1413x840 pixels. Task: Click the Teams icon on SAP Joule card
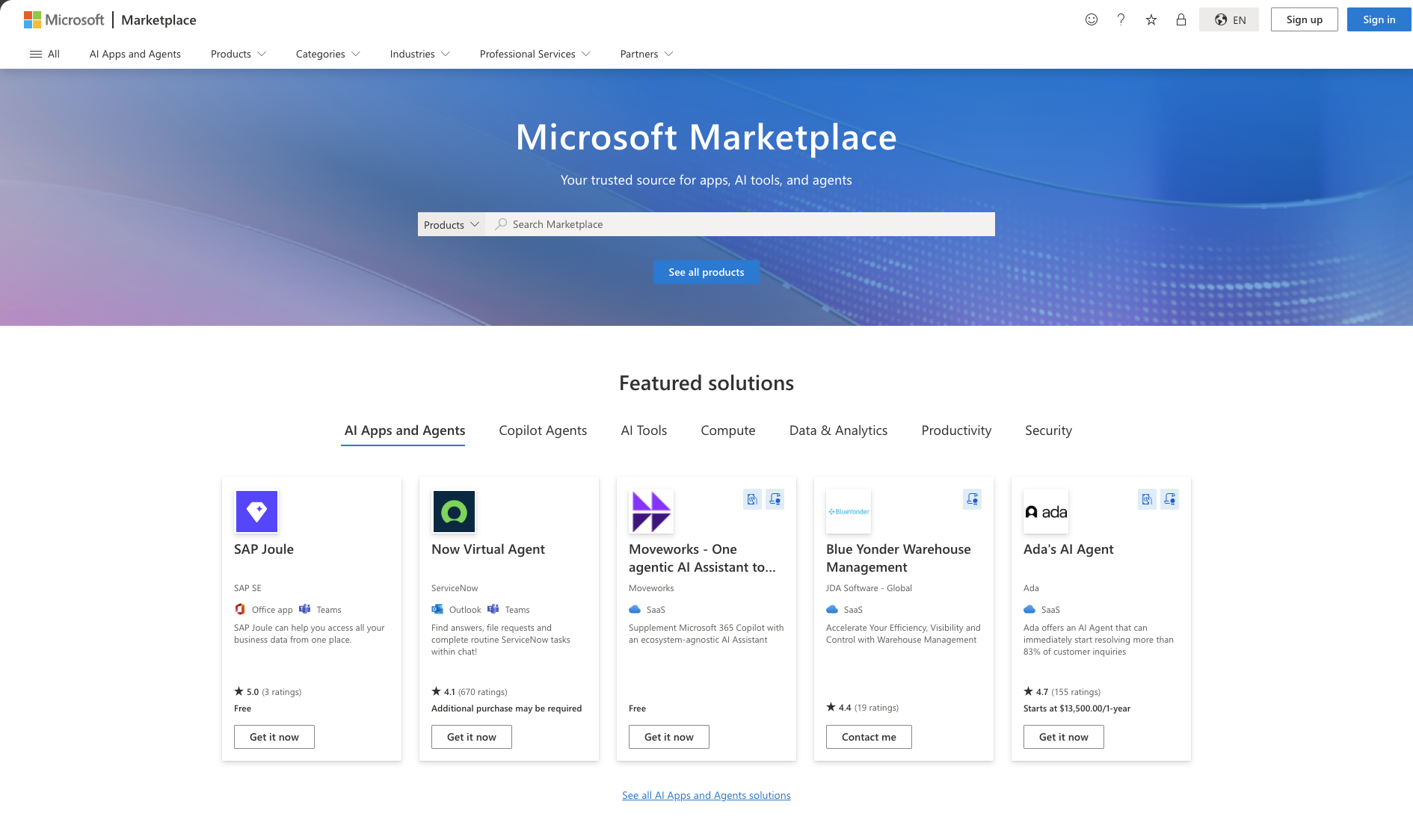coord(305,609)
